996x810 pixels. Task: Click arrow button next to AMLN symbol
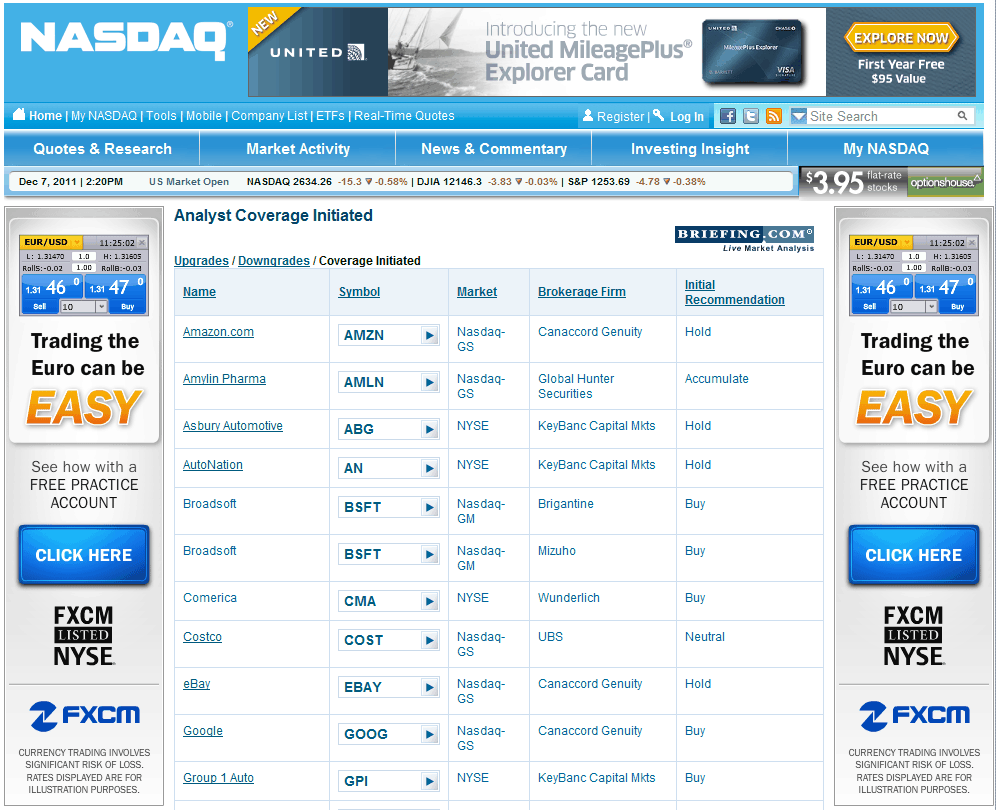(430, 382)
